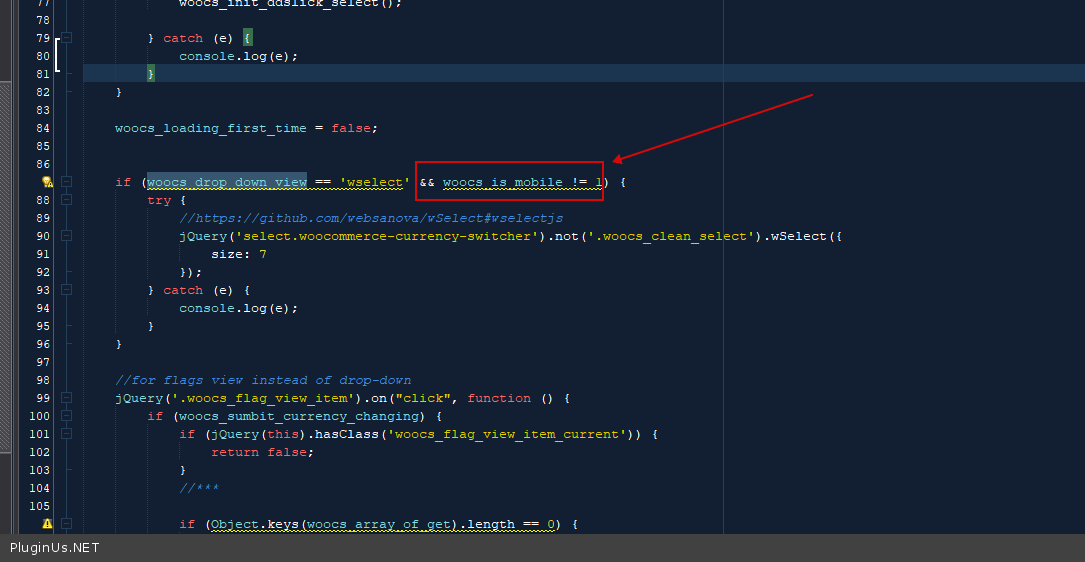Screen dimensions: 1085x562
Task: Collapse the if block starting at line 87
Action: (x=66, y=182)
